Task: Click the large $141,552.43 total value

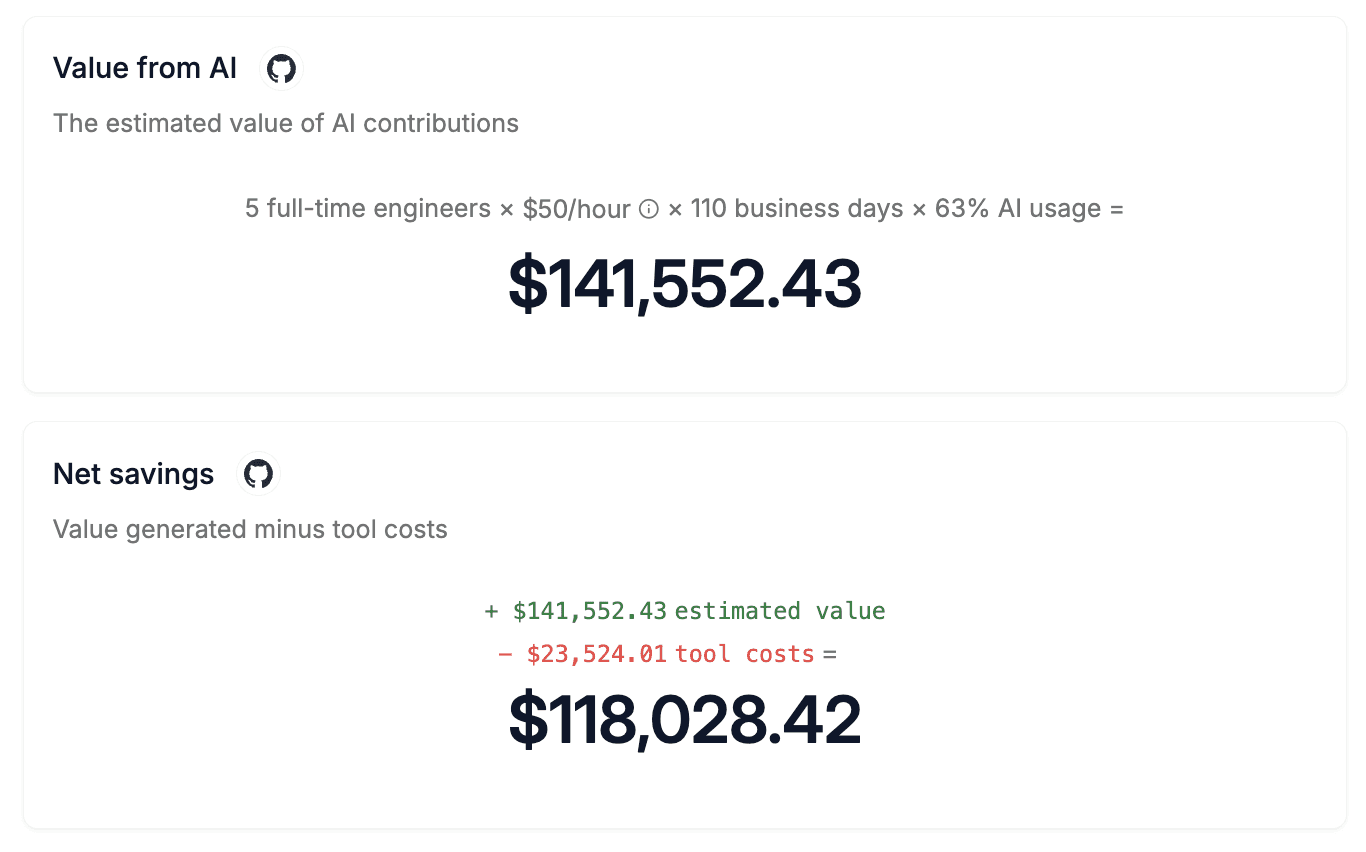Action: point(684,285)
